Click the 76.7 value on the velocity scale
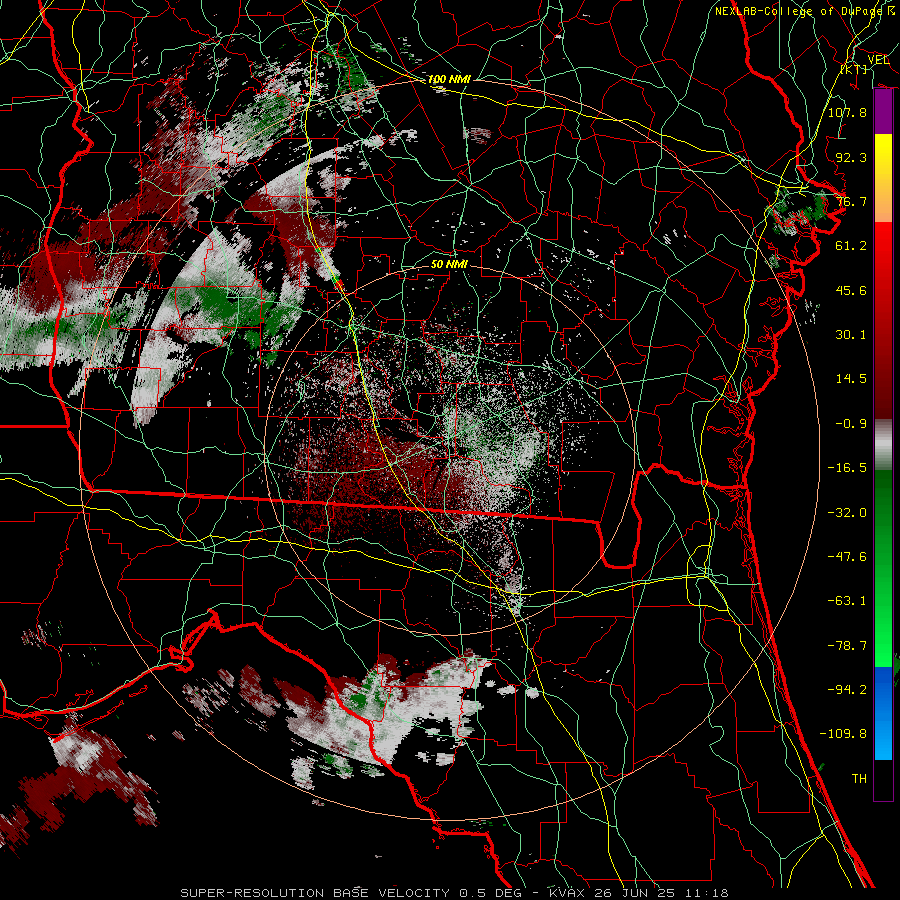 pyautogui.click(x=851, y=201)
